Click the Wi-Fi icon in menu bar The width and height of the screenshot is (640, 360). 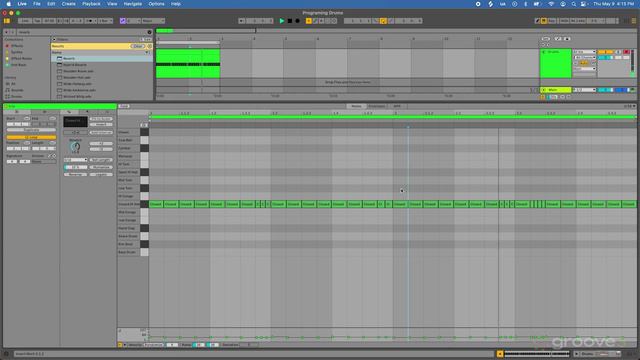[551, 4]
